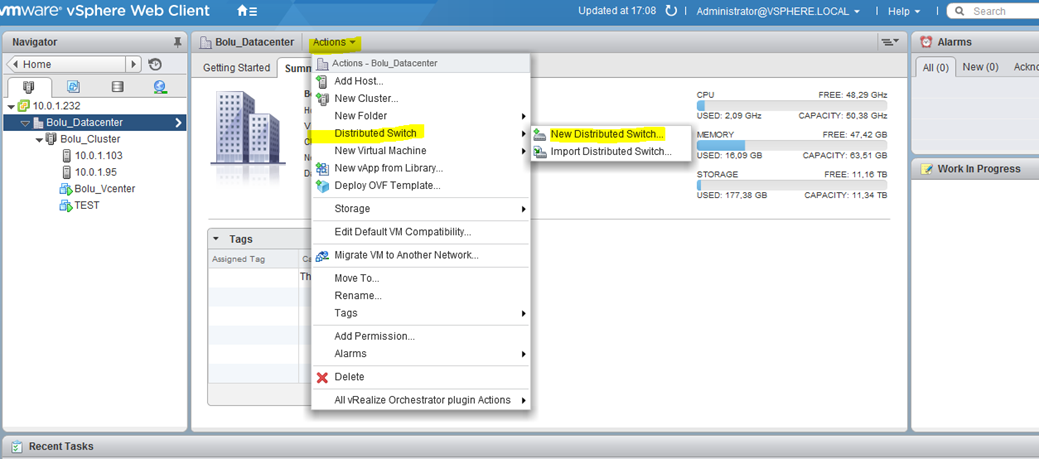Click the Storage usage bar
The image size is (1039, 459).
(792, 185)
